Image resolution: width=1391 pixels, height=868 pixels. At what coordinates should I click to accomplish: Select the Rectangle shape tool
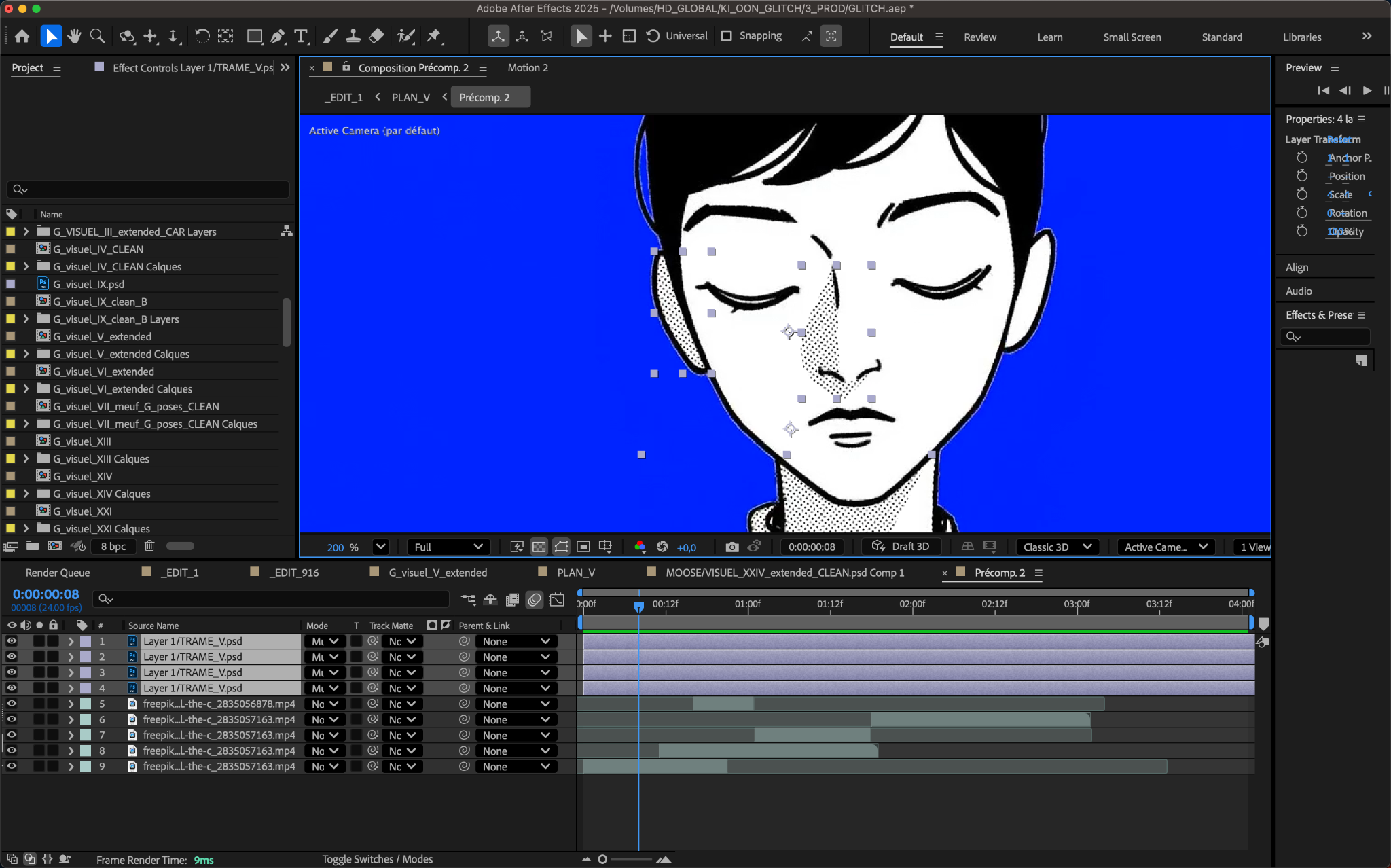[255, 36]
